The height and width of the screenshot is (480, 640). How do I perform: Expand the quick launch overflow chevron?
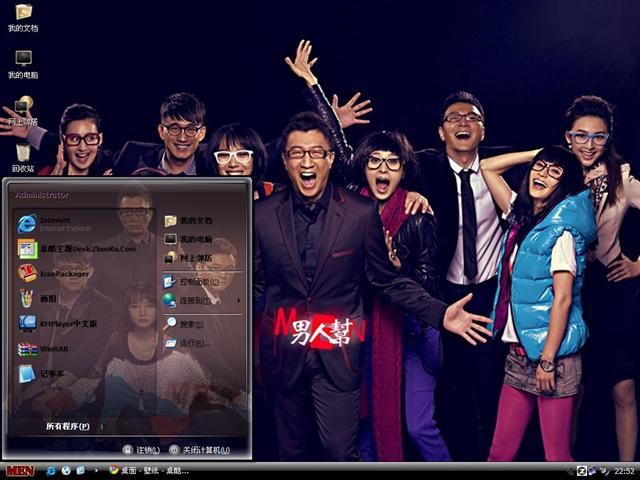(x=96, y=471)
